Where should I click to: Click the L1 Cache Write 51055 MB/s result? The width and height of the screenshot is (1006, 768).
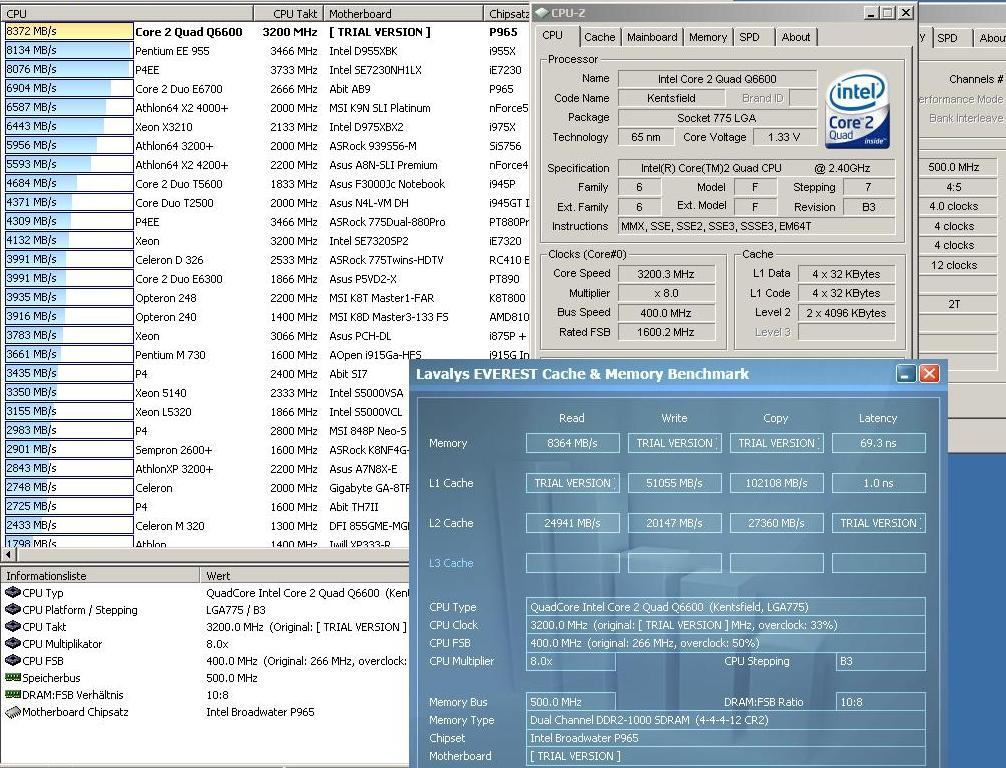click(674, 482)
